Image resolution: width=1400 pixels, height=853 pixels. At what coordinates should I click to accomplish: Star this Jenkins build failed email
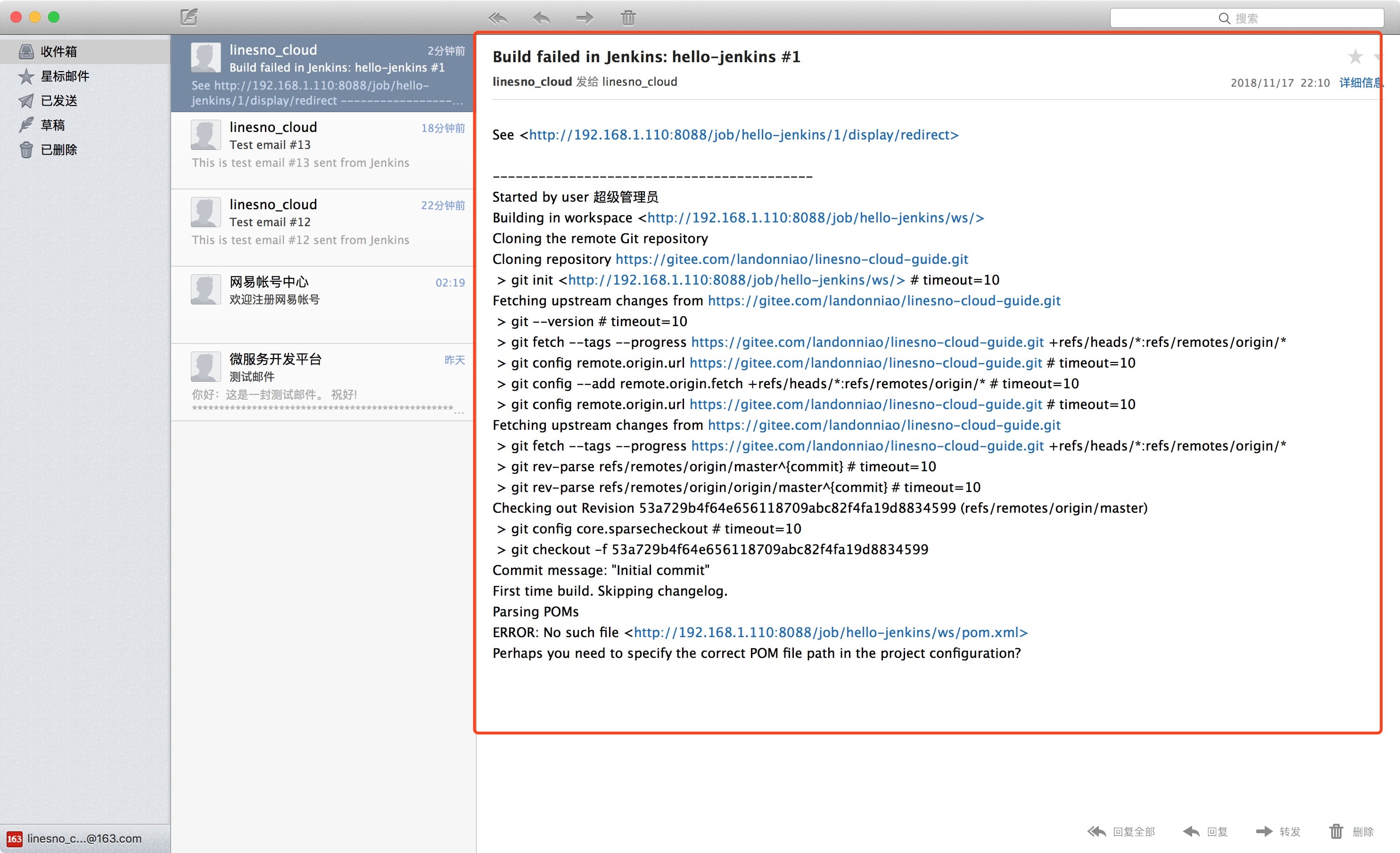1355,56
